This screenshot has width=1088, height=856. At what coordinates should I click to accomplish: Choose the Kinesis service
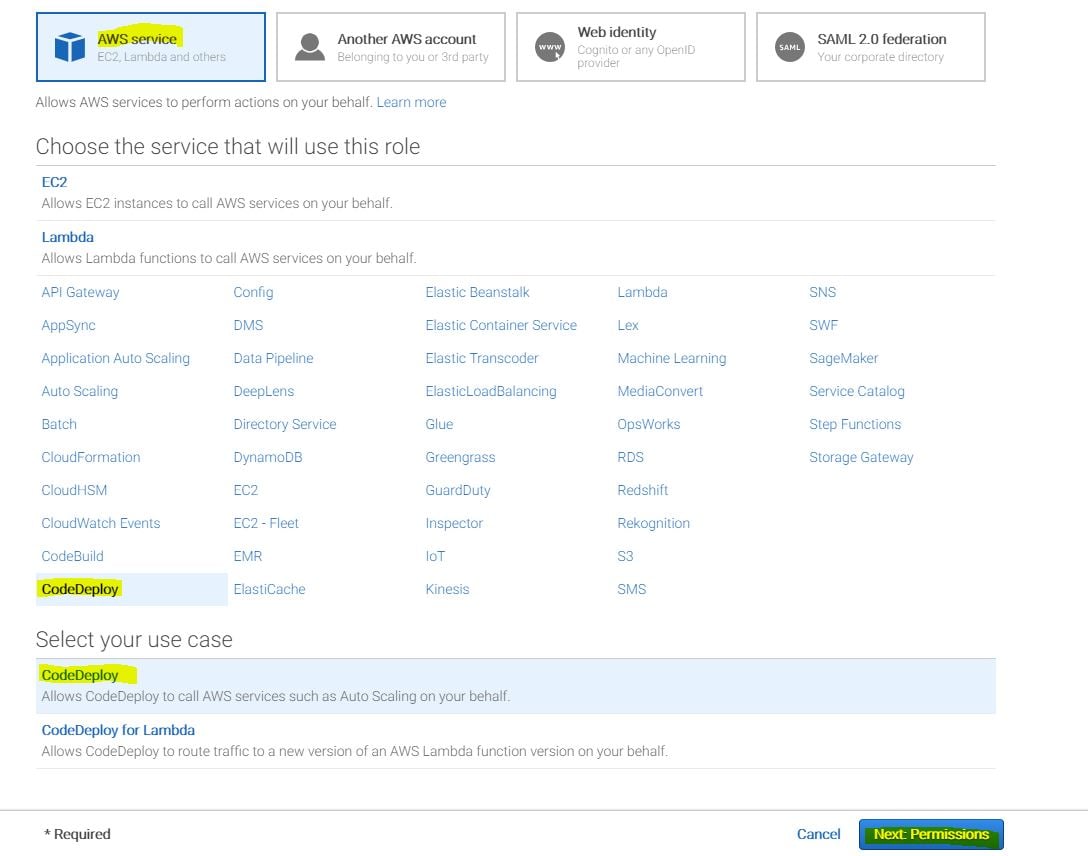[447, 589]
